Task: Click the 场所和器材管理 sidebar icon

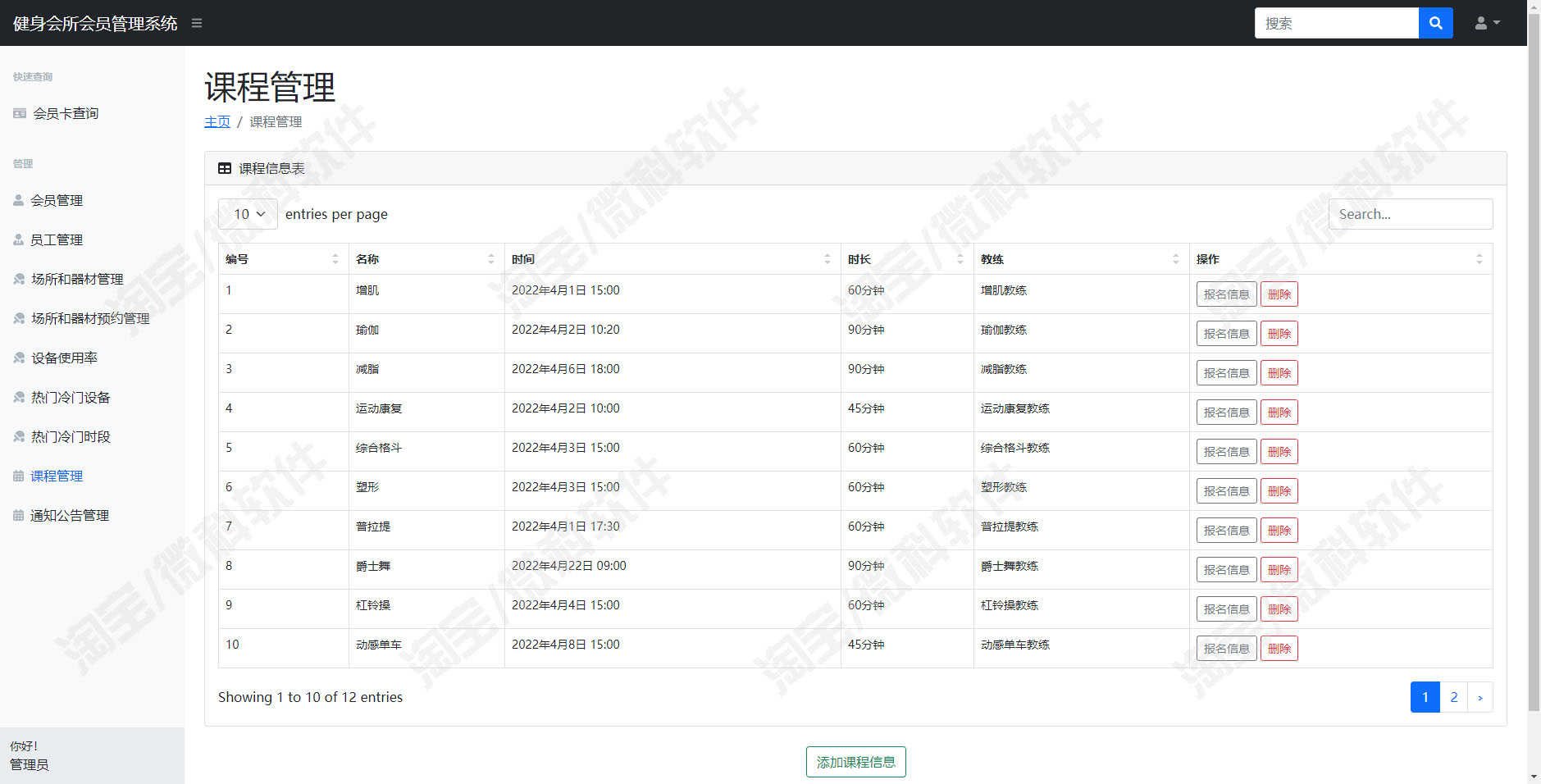Action: tap(19, 279)
